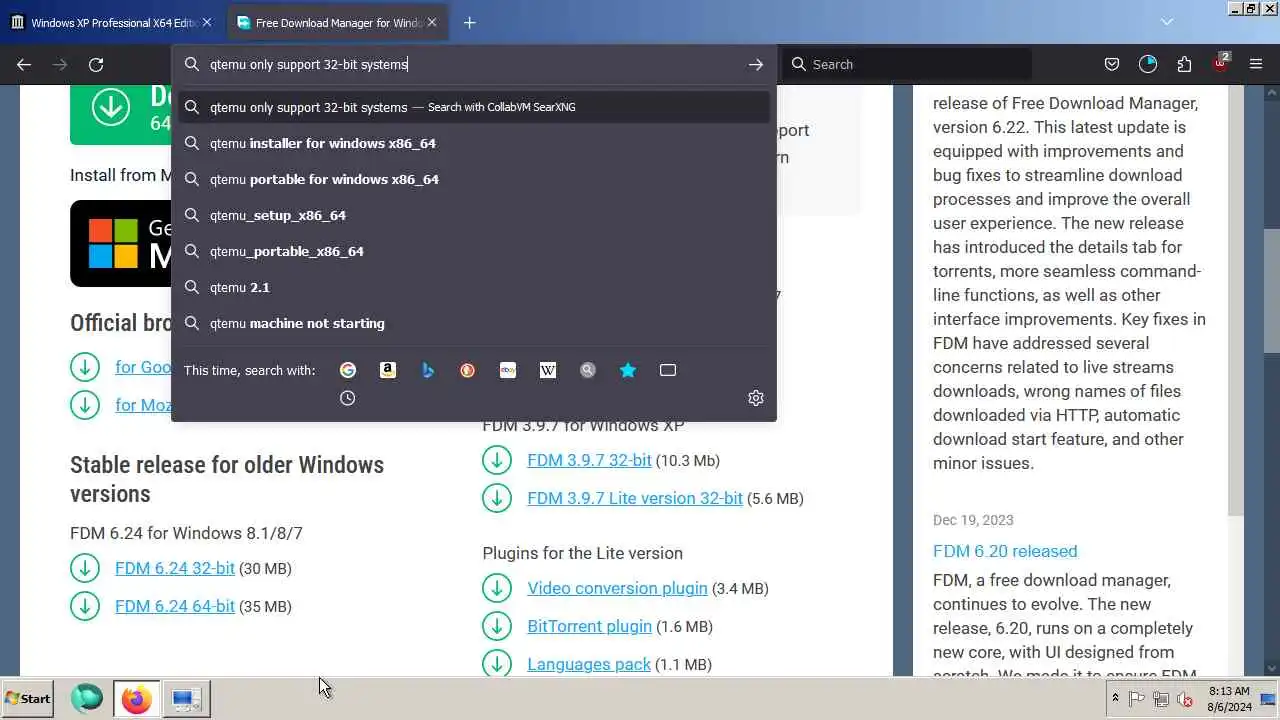The height and width of the screenshot is (720, 1280).
Task: Select suggestion qtemu machine not starting
Action: point(475,323)
